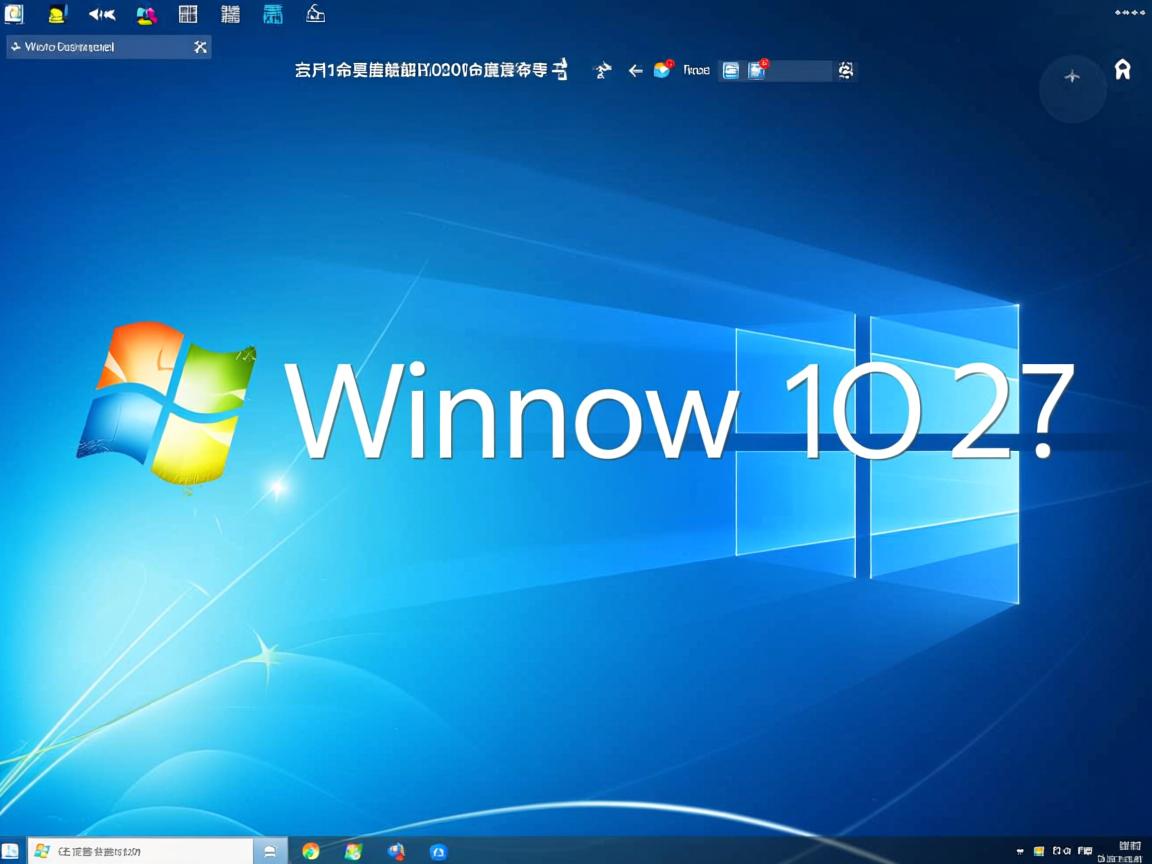Select the blue tower icon in top row

pyautogui.click(x=272, y=14)
